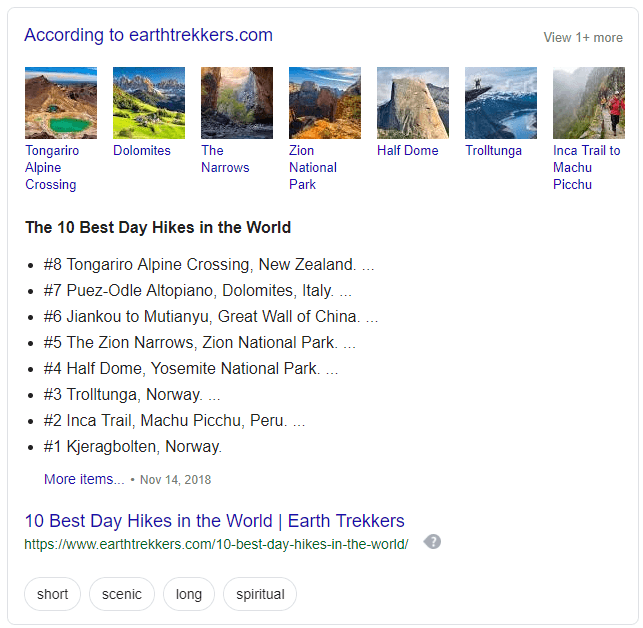Click the info icon beside the URL

click(432, 542)
